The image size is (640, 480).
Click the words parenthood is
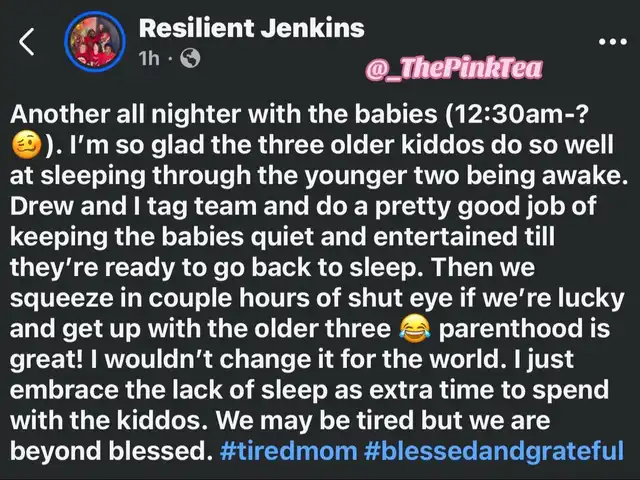pyautogui.click(x=524, y=329)
